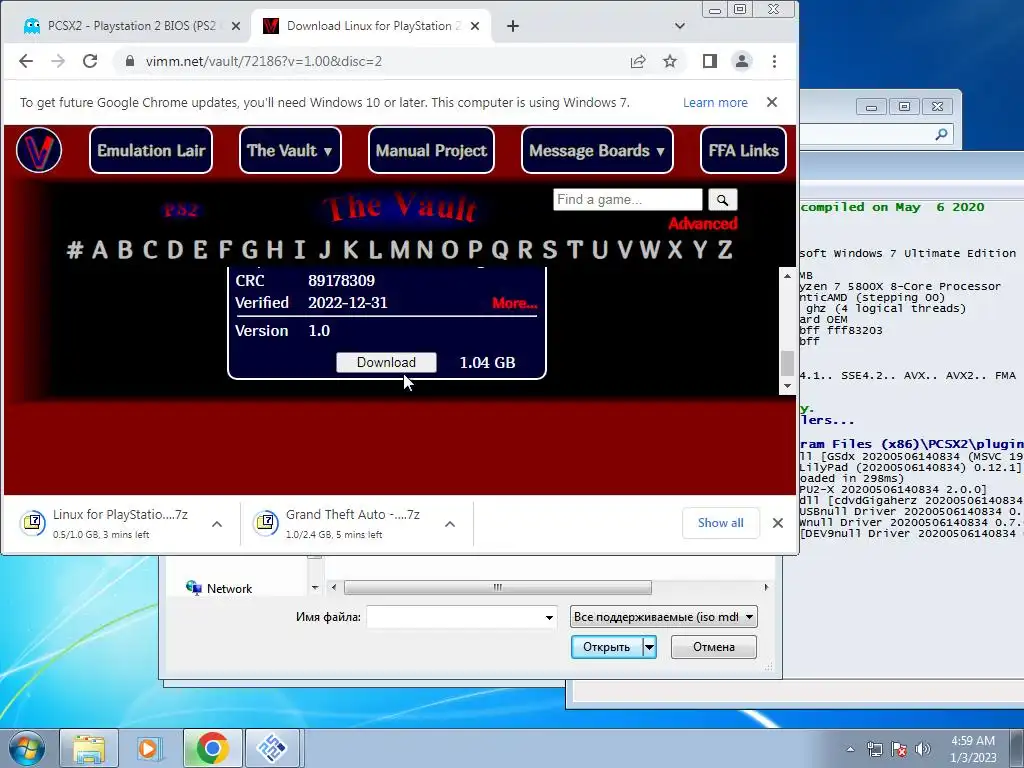Browse games starting with G

[x=249, y=249]
